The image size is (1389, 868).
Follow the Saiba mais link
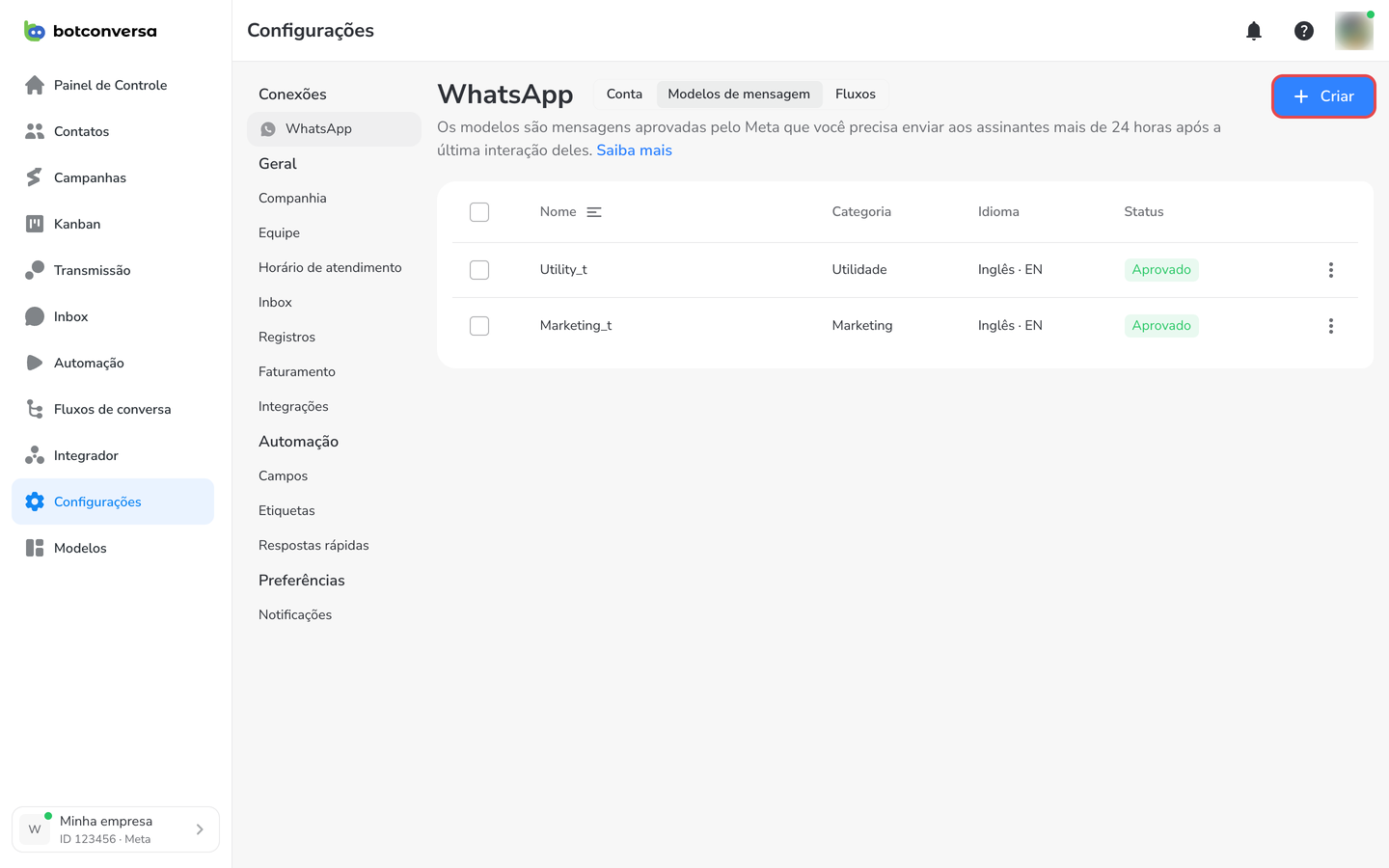[634, 150]
